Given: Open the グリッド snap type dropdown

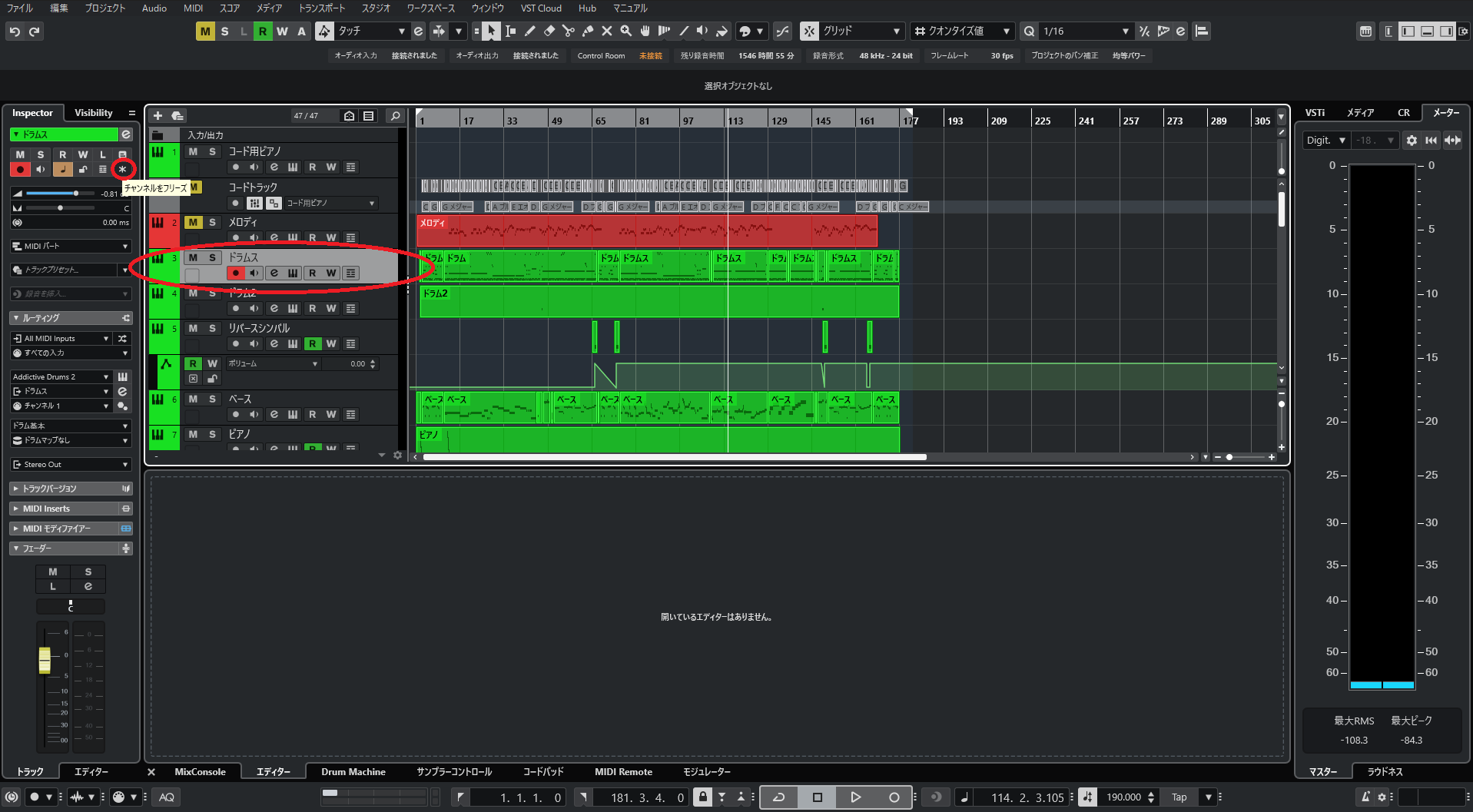Looking at the screenshot, I should click(x=861, y=31).
